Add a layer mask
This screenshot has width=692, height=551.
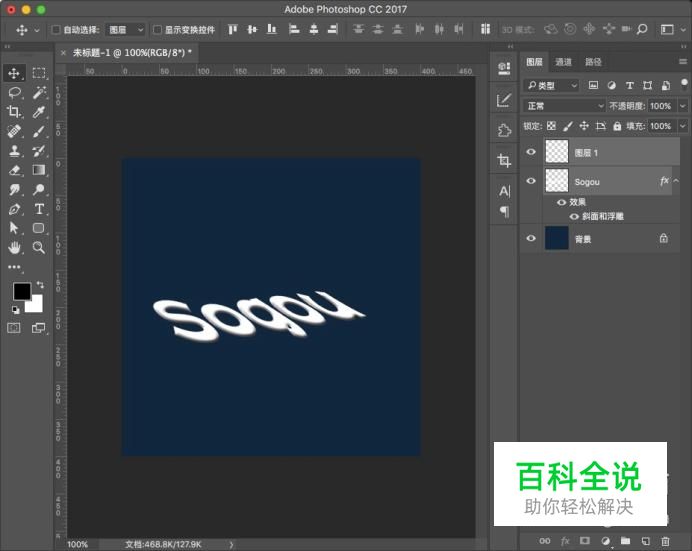[585, 541]
